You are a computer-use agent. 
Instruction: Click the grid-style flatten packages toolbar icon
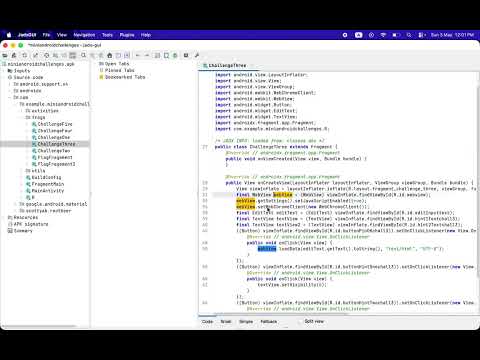point(73,55)
